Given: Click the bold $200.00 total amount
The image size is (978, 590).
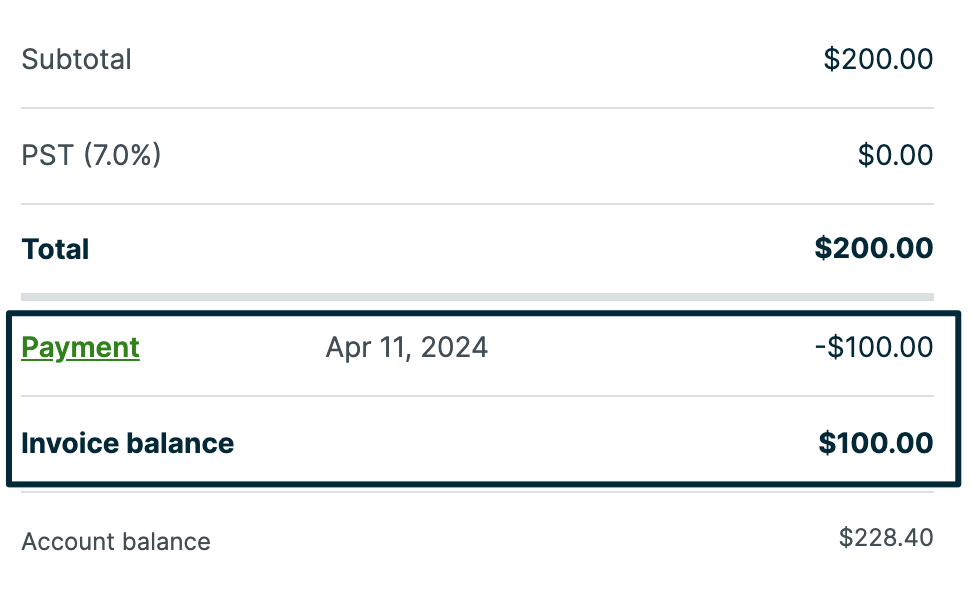Looking at the screenshot, I should tap(873, 248).
